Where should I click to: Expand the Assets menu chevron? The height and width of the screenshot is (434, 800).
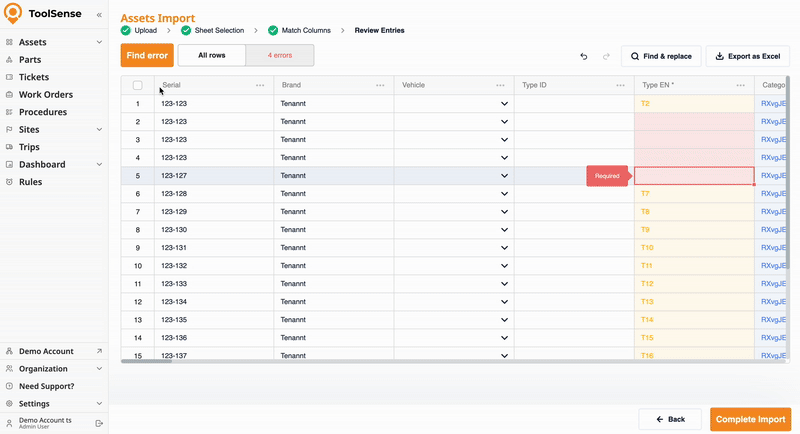[x=99, y=42]
